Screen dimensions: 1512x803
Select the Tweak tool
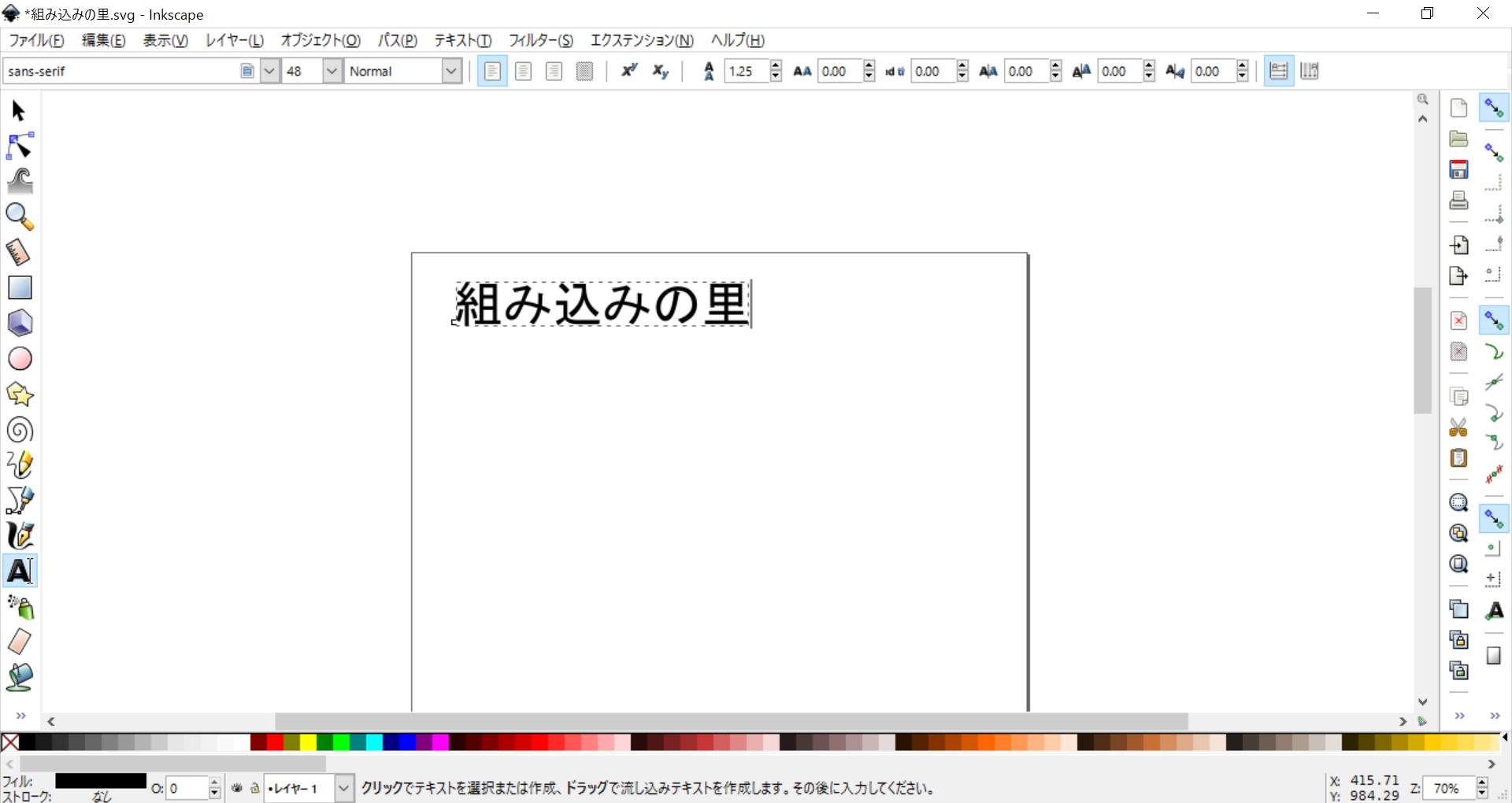coord(19,182)
